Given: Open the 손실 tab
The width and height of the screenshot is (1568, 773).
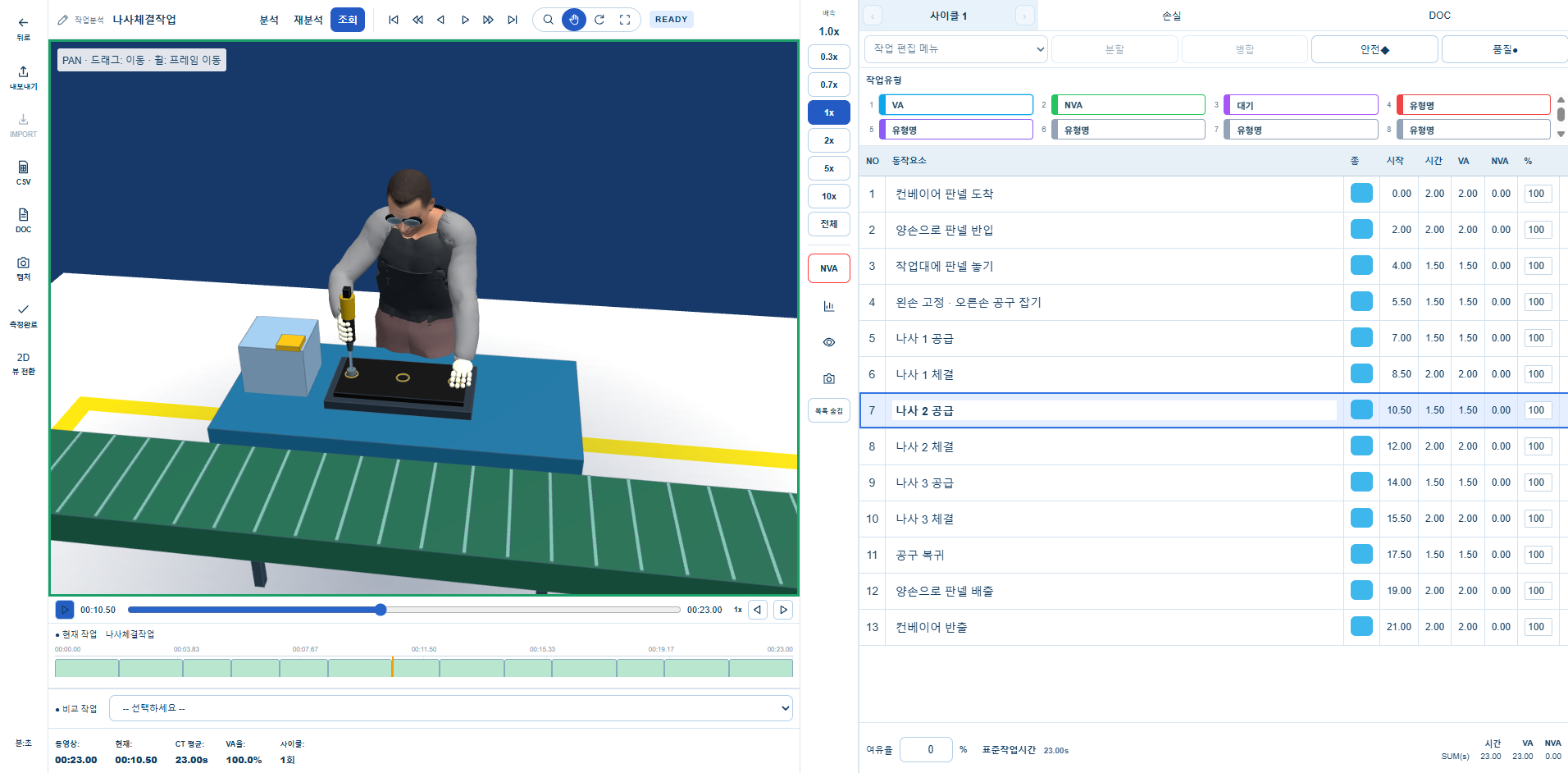Looking at the screenshot, I should pyautogui.click(x=1171, y=16).
